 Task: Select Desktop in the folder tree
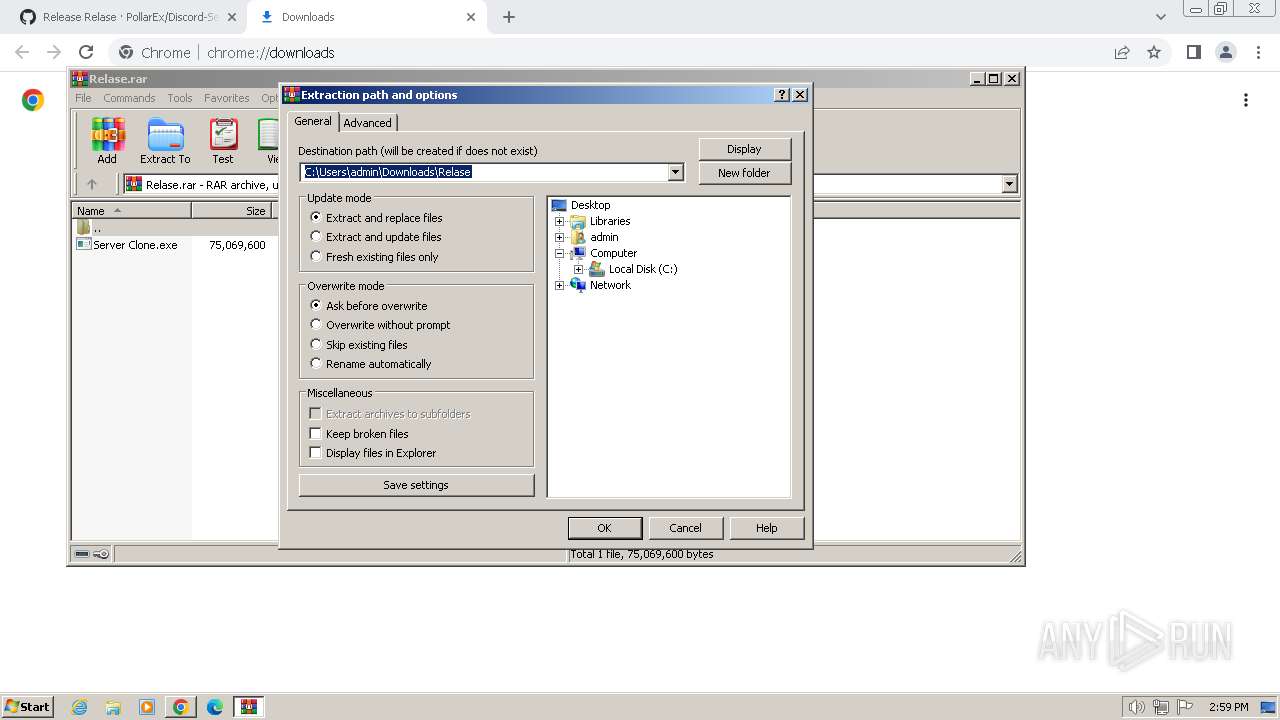590,205
